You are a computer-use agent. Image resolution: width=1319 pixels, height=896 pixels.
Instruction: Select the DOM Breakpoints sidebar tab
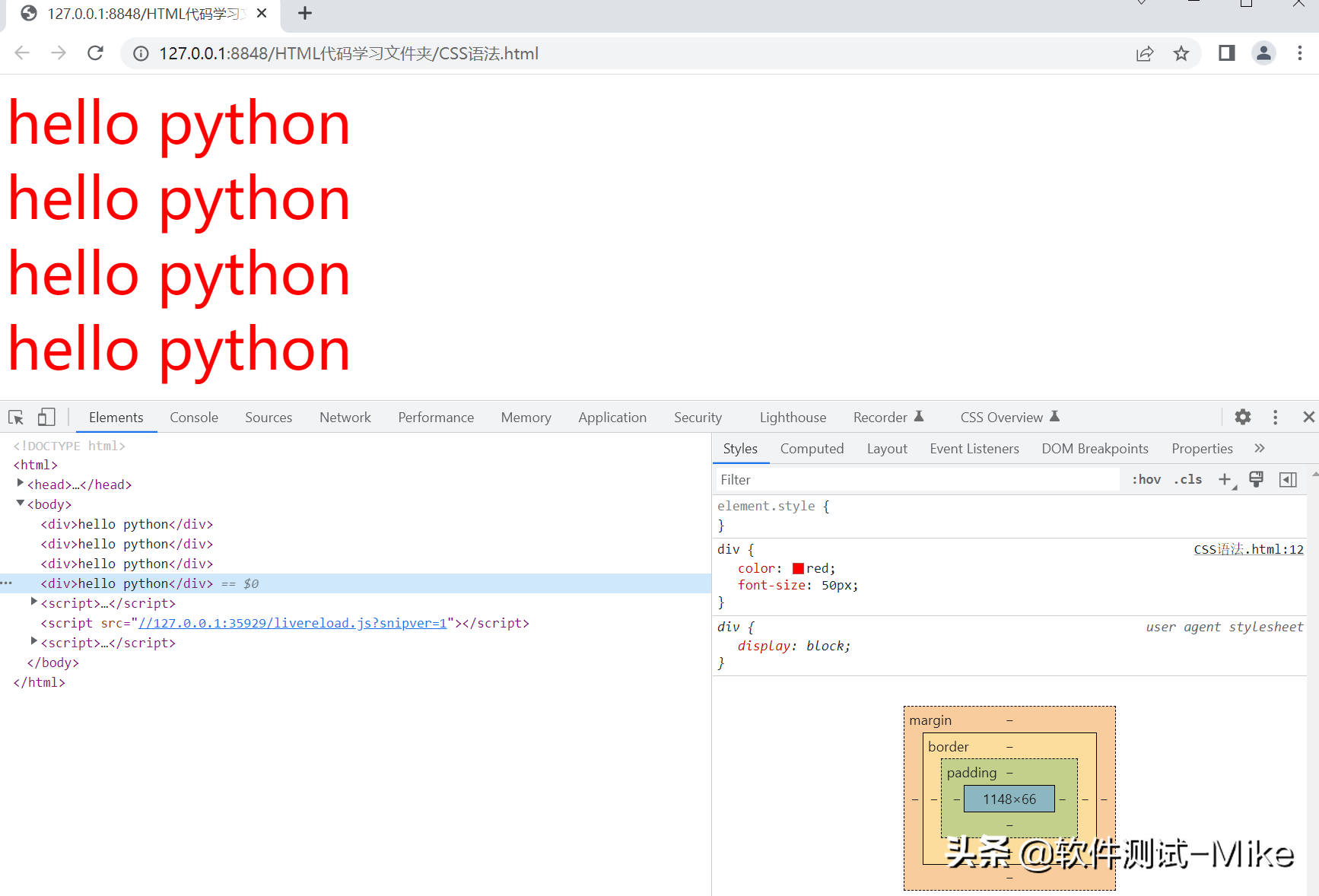point(1095,449)
